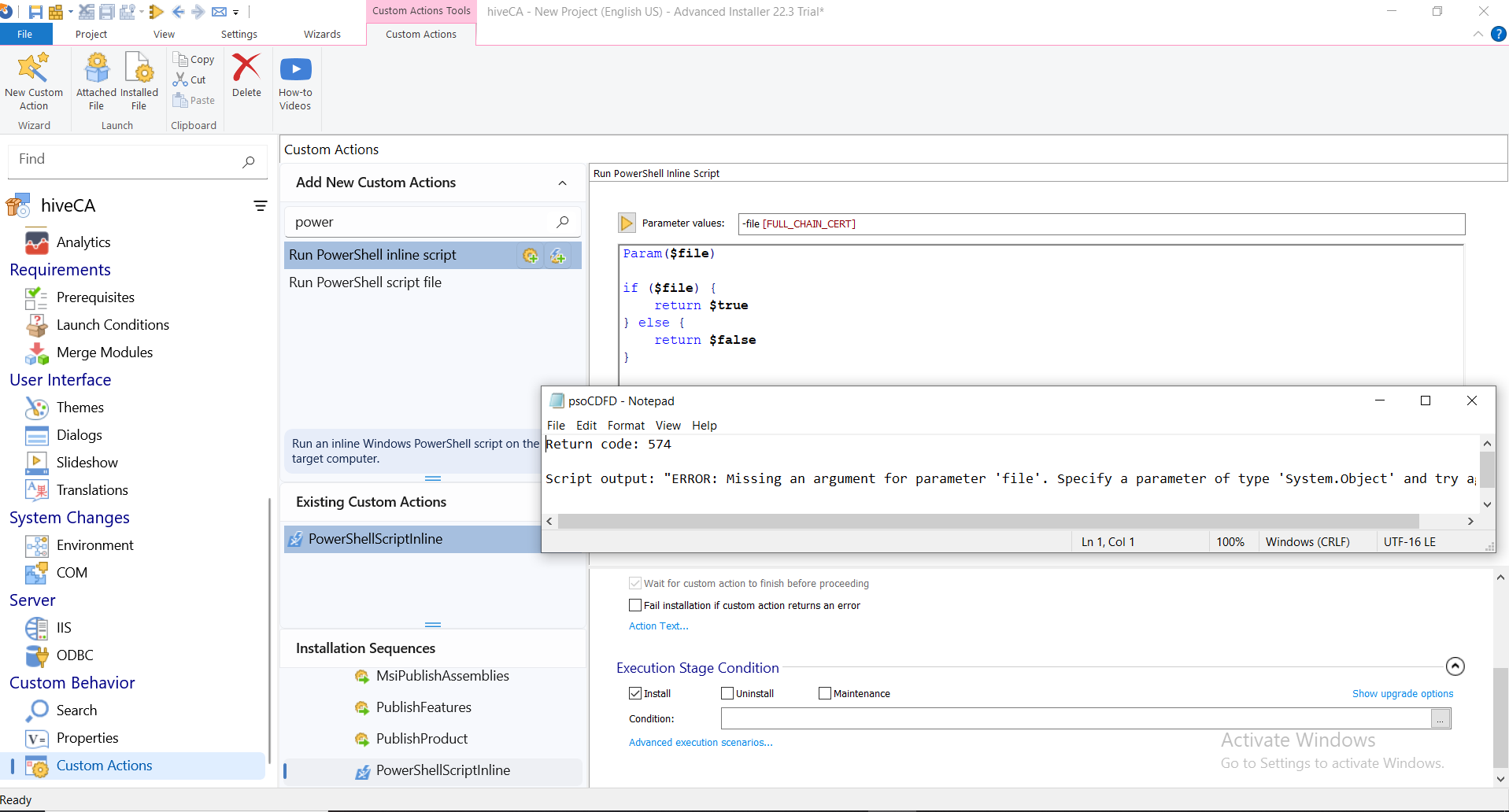
Task: Collapse the Add New Custom Actions section
Action: tap(562, 183)
